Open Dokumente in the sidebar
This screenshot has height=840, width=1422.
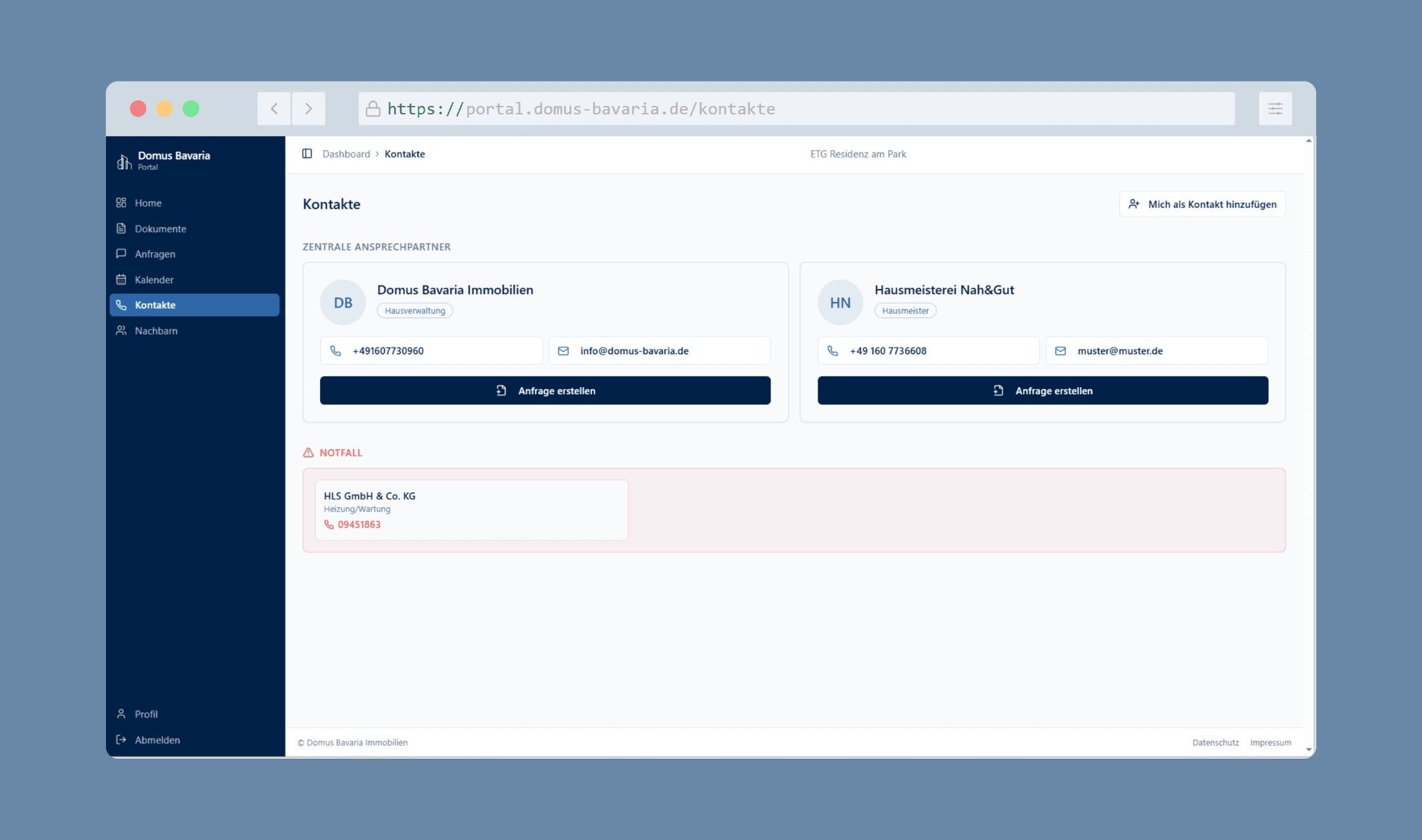tap(195, 228)
